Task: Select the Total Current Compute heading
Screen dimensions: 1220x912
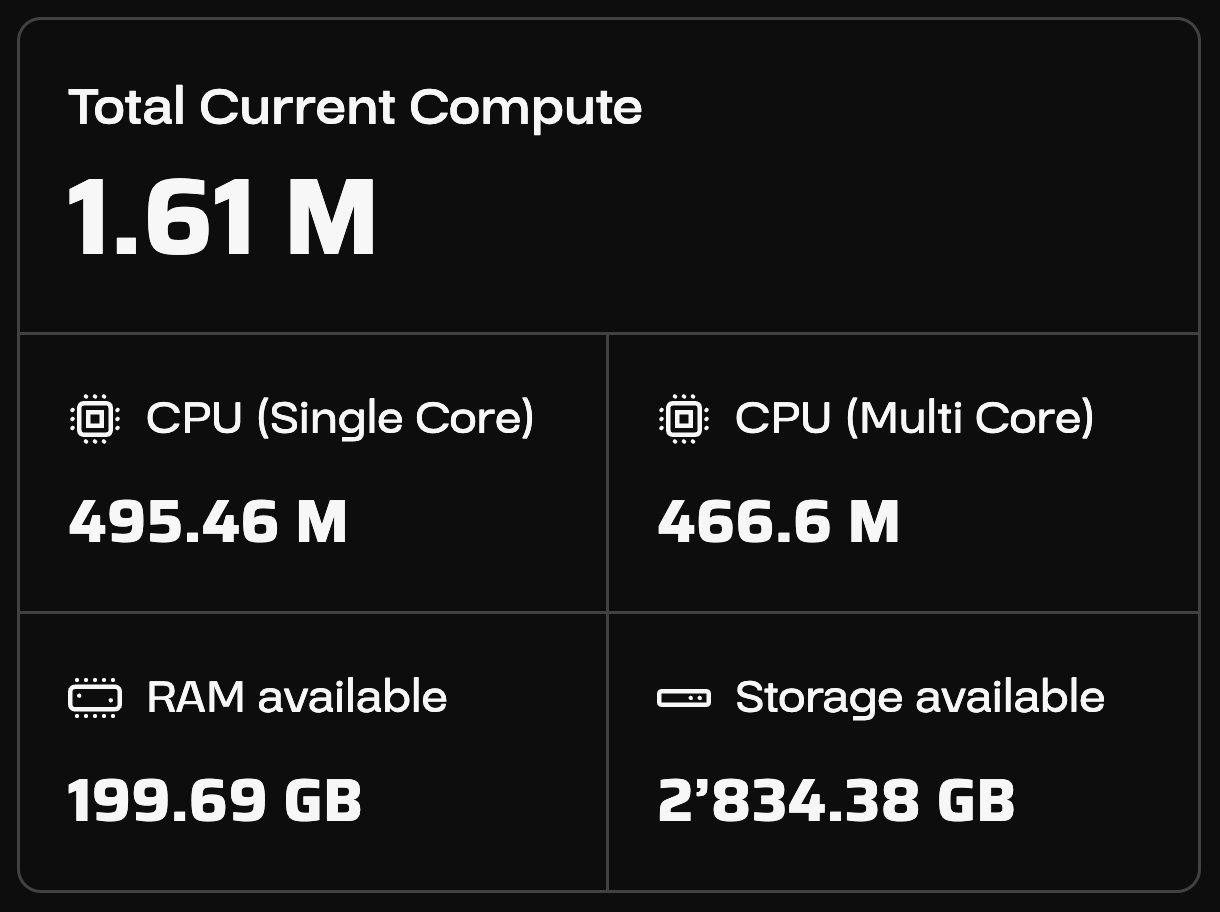Action: pyautogui.click(x=355, y=107)
